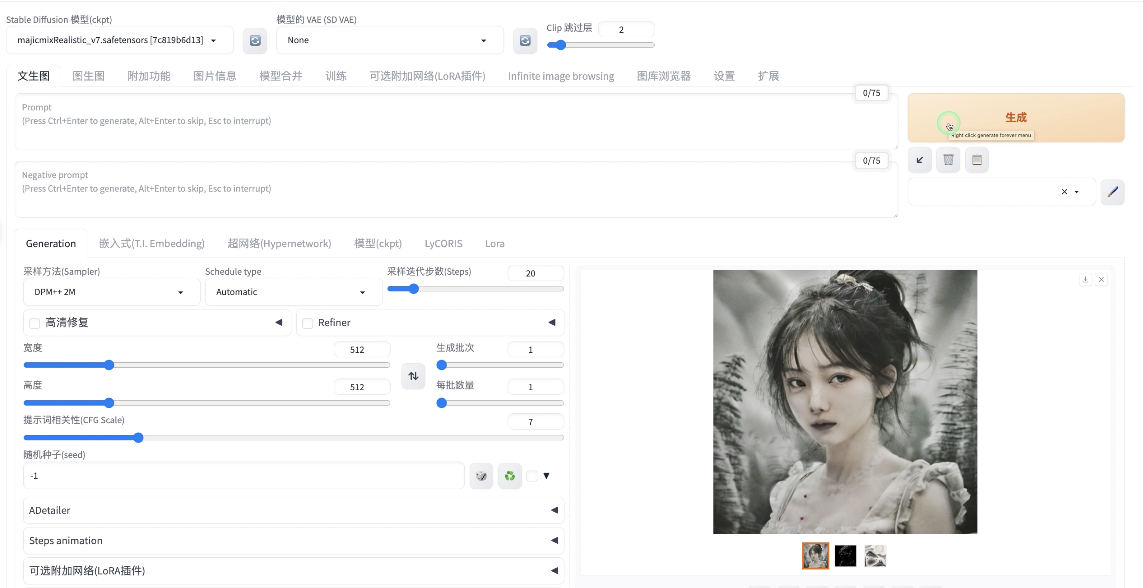Adjust the 生成批次 batch count slider
Screen dimensions: 1143x588
500,365
